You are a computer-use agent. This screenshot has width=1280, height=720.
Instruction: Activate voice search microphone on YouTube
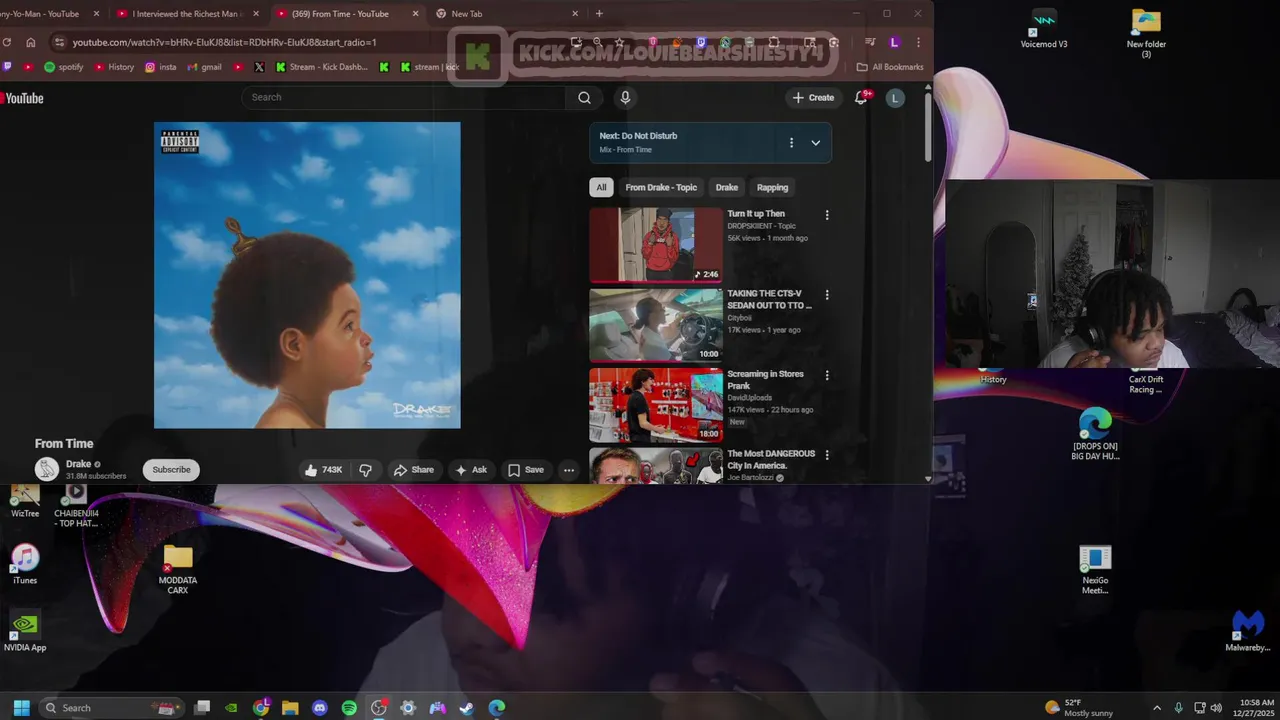pyautogui.click(x=625, y=97)
